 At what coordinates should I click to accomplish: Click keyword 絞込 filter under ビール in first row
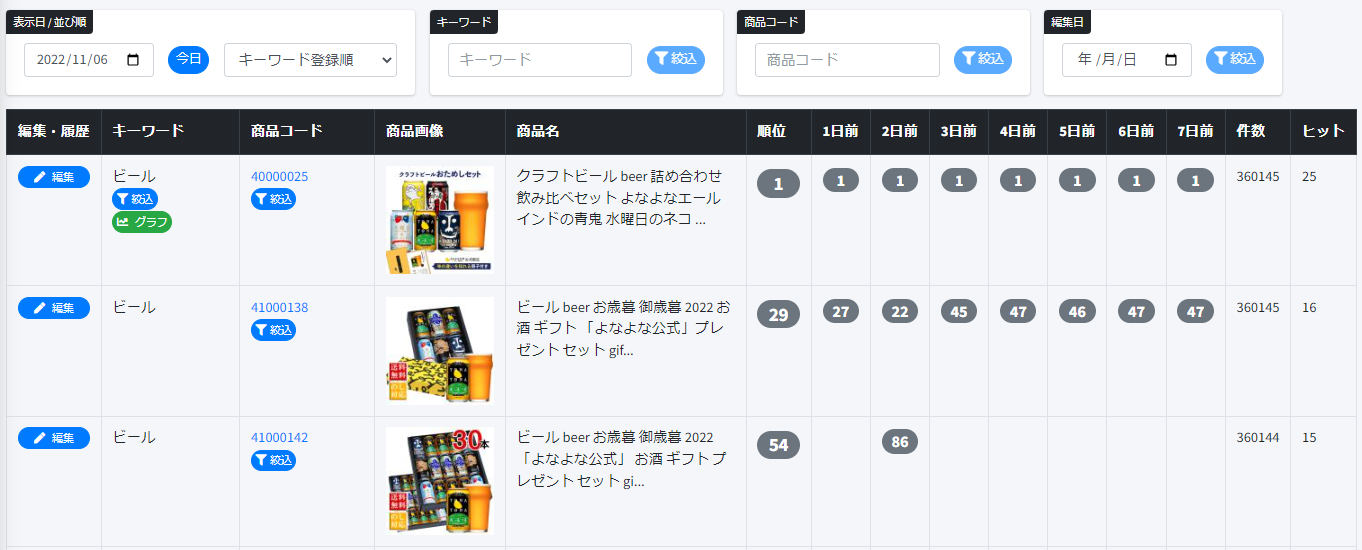pyautogui.click(x=135, y=199)
